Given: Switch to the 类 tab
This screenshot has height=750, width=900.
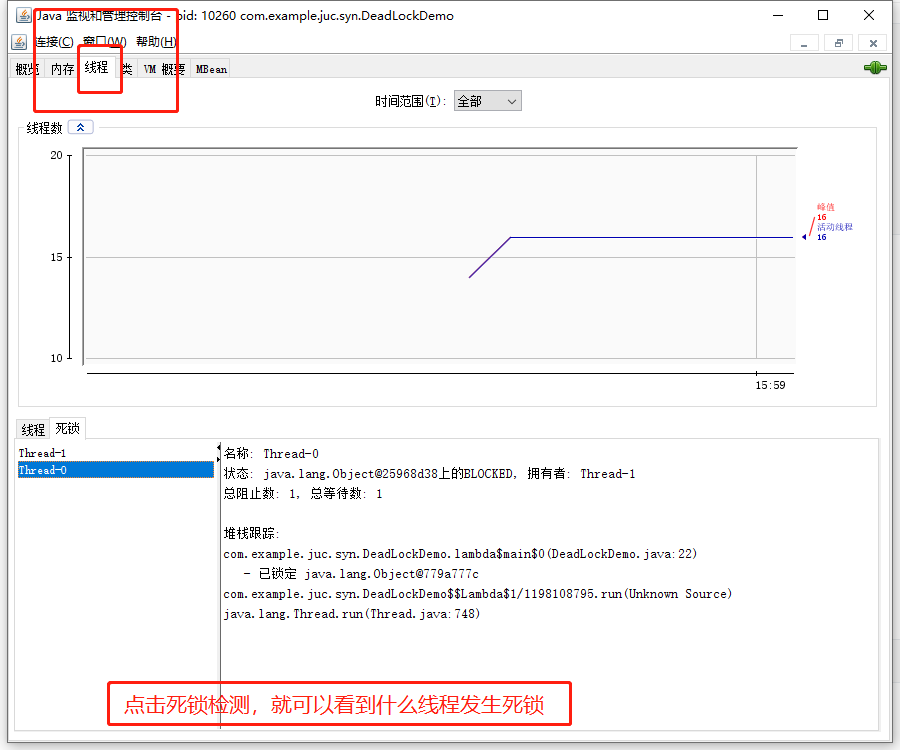Looking at the screenshot, I should click(x=127, y=69).
